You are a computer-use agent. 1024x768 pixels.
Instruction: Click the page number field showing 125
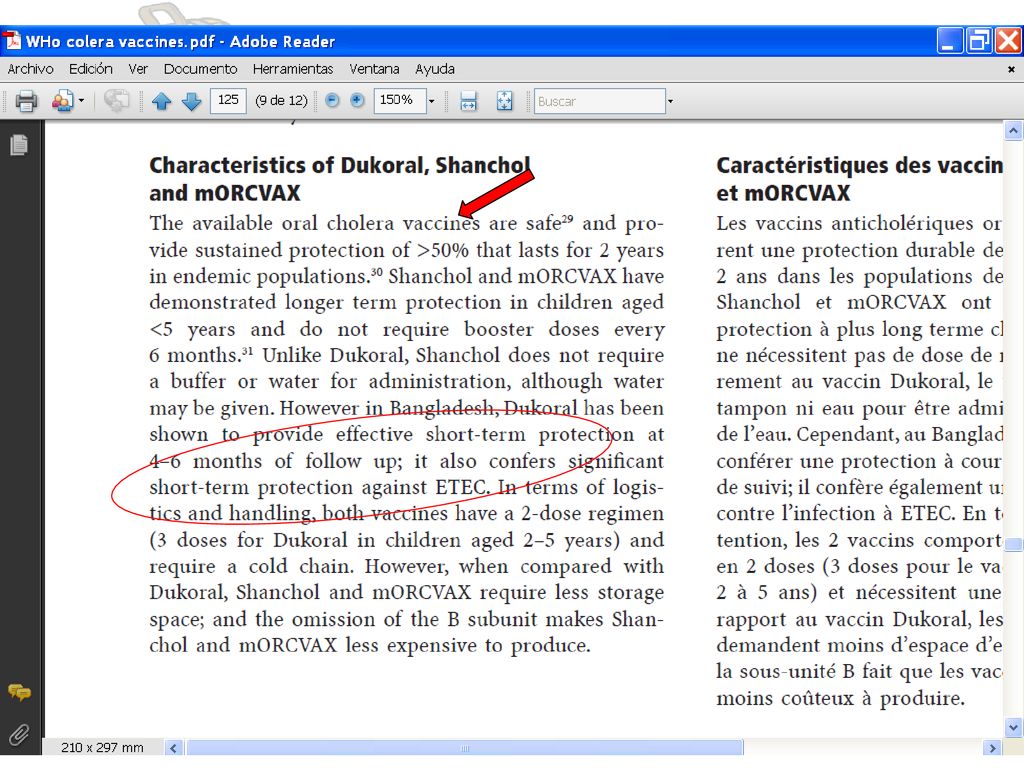228,101
